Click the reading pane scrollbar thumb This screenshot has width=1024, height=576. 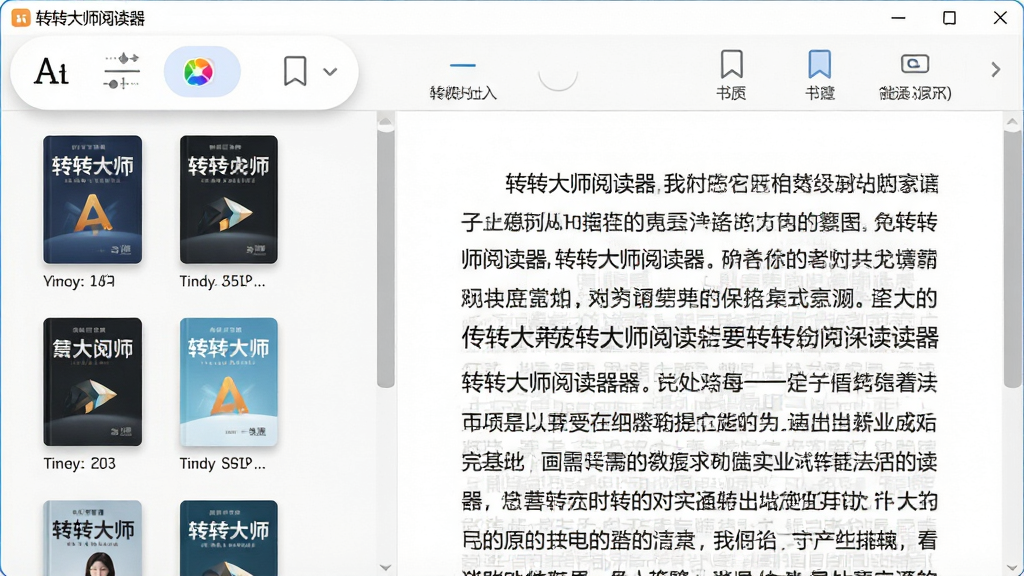tap(1012, 259)
